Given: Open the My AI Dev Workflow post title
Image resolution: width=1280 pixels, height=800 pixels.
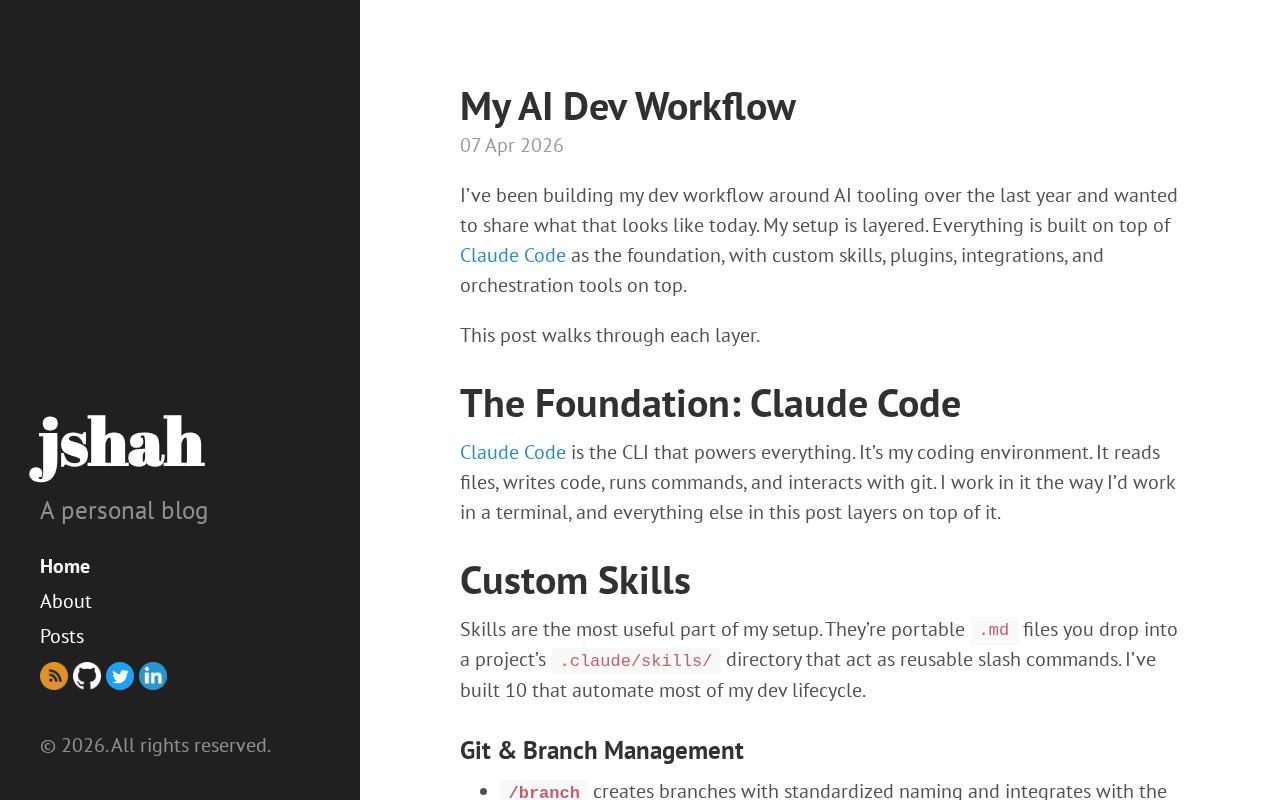Looking at the screenshot, I should coord(628,106).
